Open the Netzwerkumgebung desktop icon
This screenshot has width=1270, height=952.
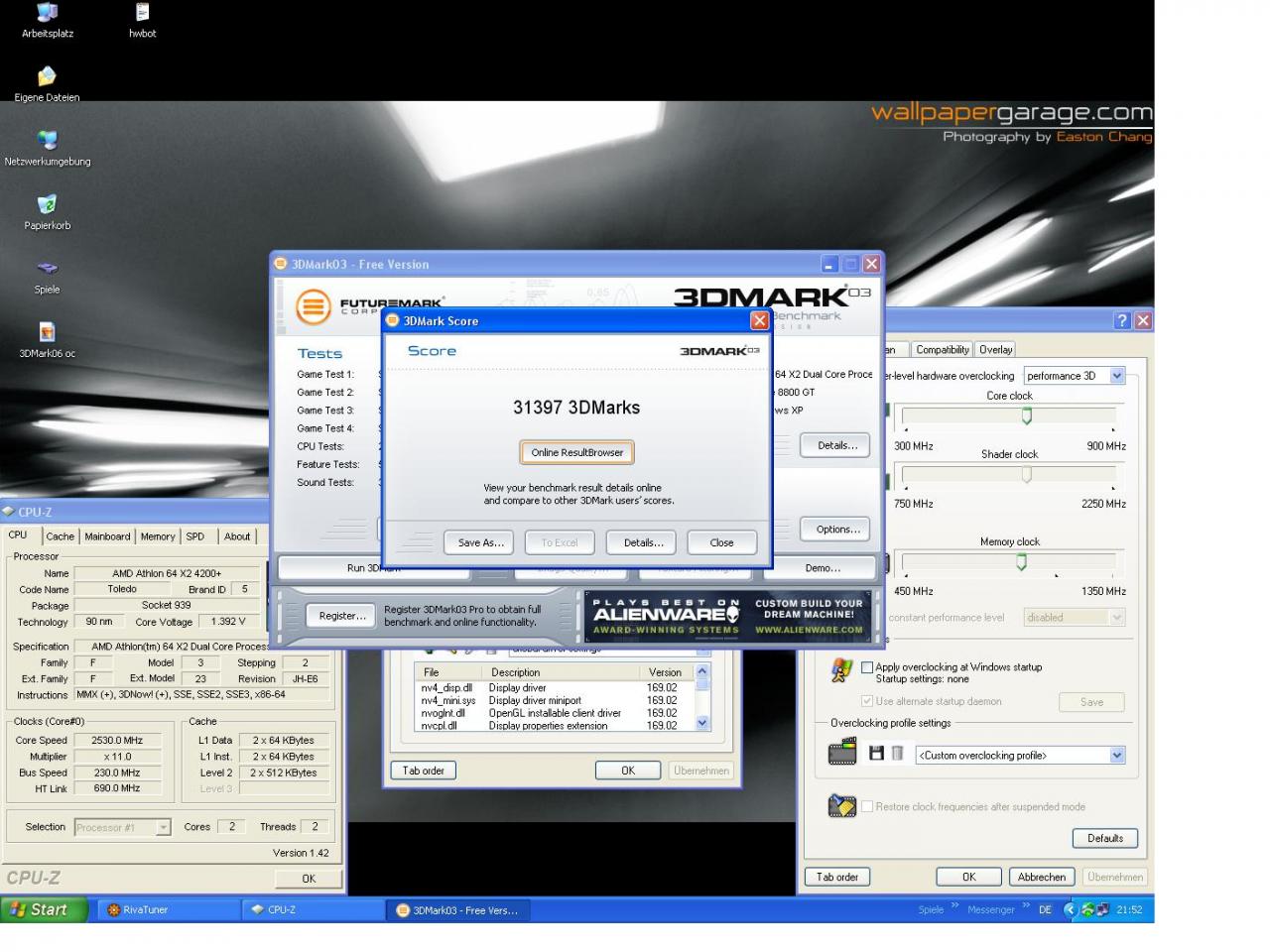47,141
